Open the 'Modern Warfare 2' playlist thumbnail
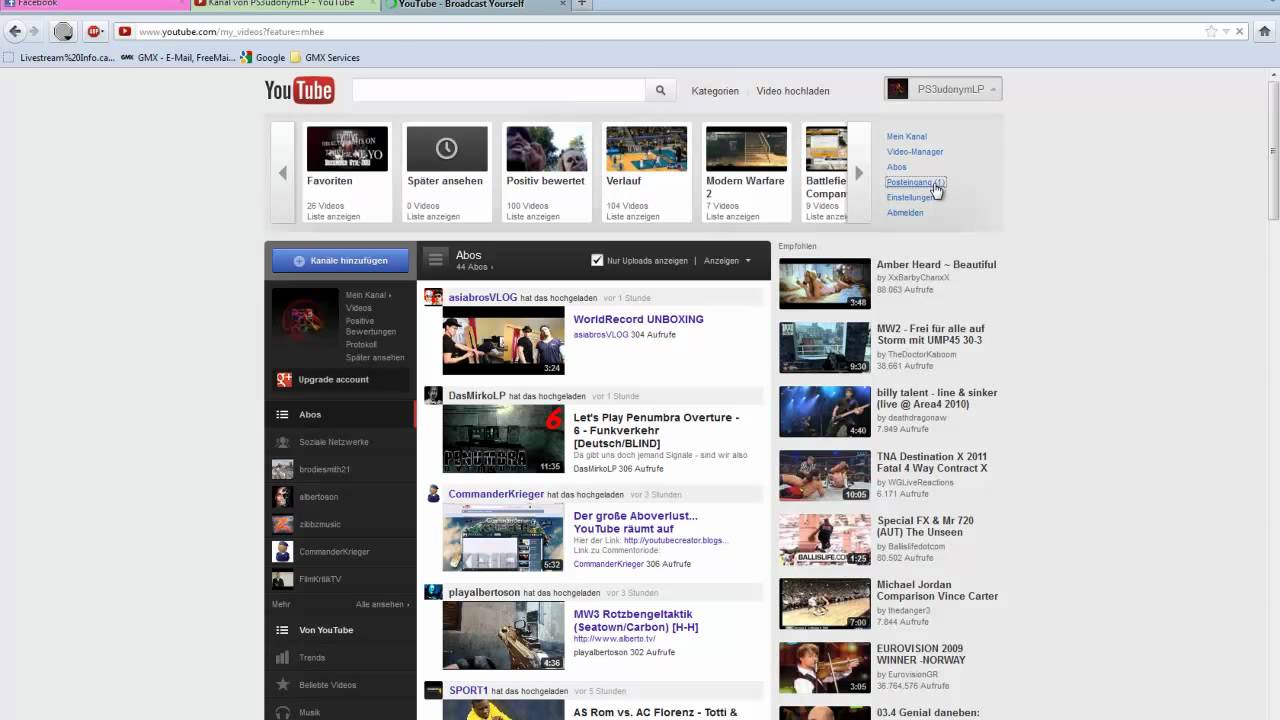The height and width of the screenshot is (720, 1280). click(x=747, y=149)
